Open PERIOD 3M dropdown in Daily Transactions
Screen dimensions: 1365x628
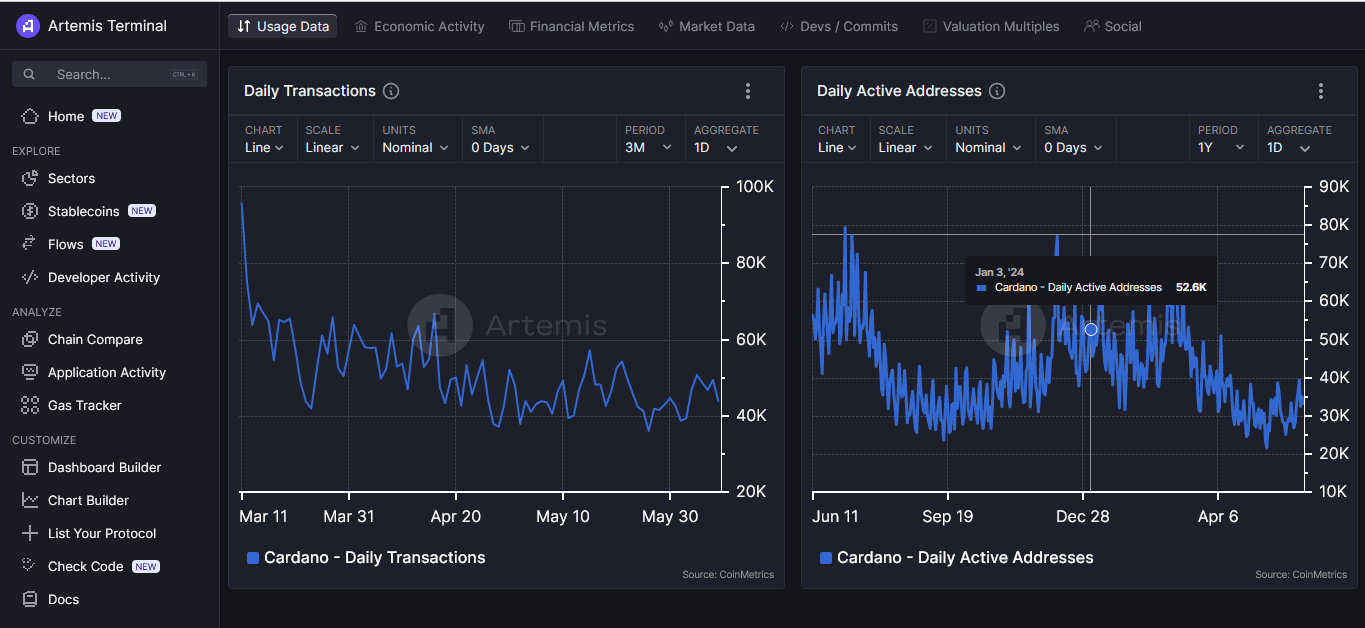coord(648,147)
